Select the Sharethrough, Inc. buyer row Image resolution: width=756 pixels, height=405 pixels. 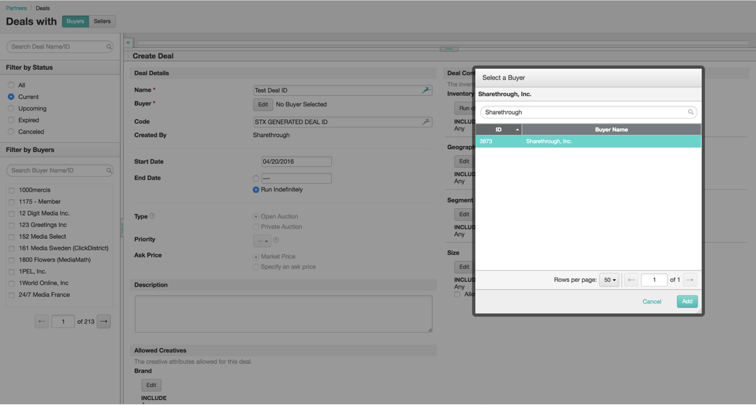(588, 141)
